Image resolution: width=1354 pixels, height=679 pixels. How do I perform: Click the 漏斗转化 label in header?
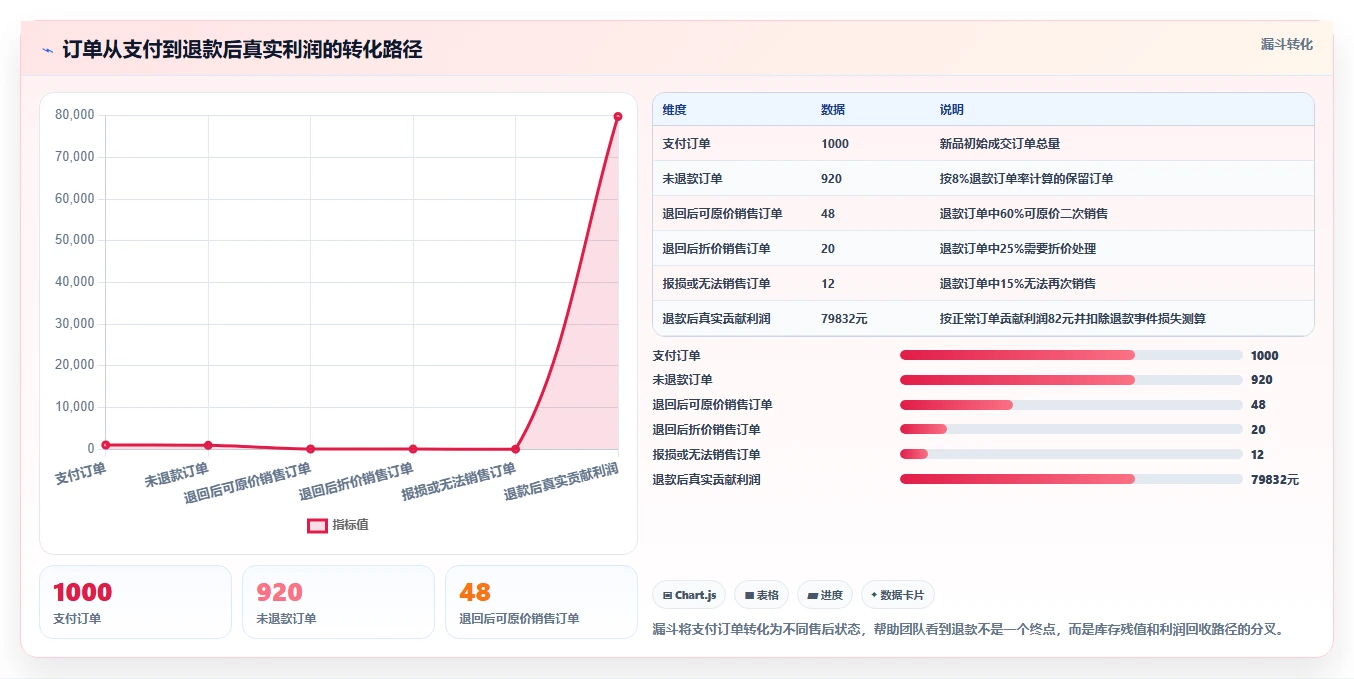1286,44
